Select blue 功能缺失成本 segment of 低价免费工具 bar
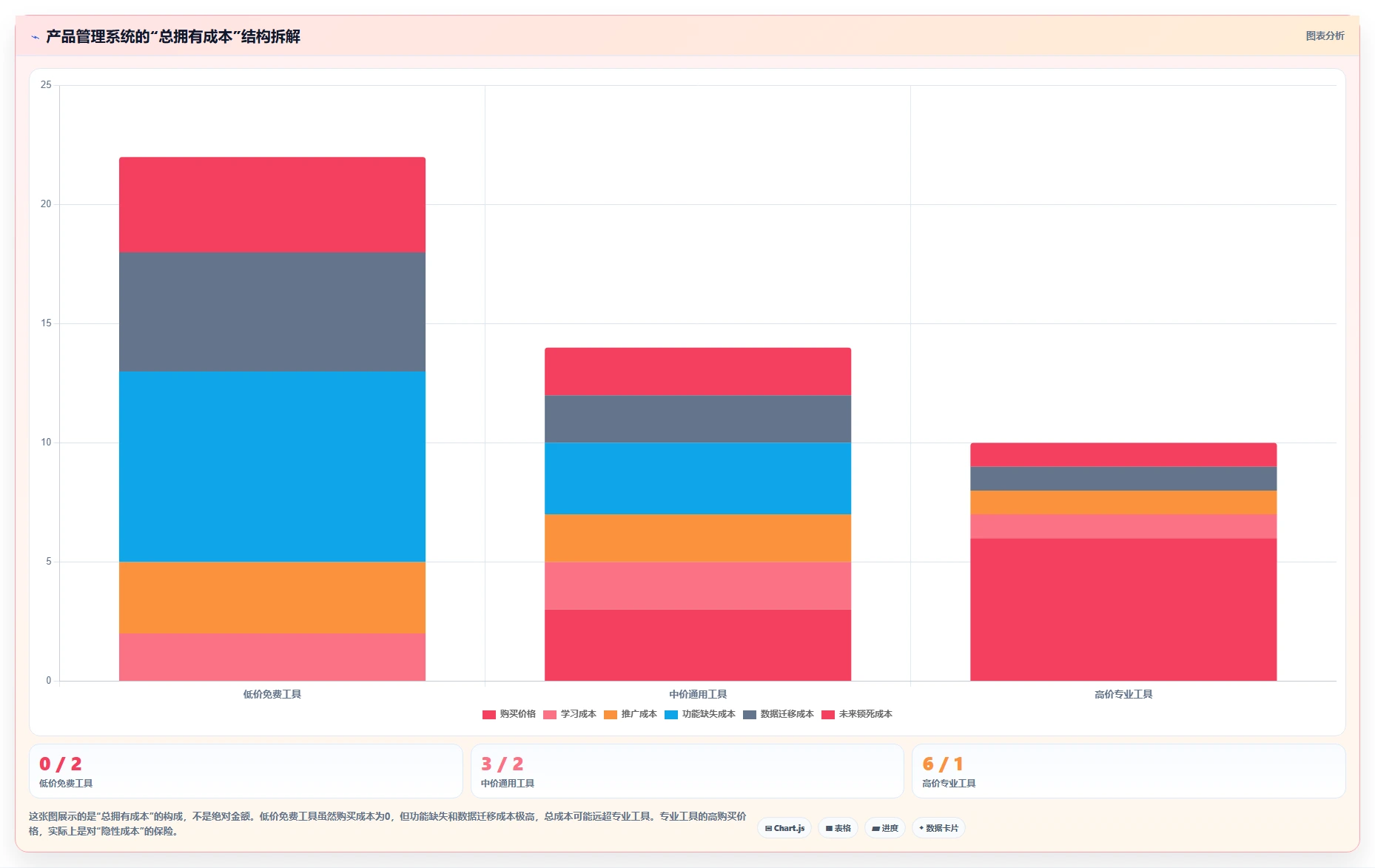 pyautogui.click(x=272, y=466)
